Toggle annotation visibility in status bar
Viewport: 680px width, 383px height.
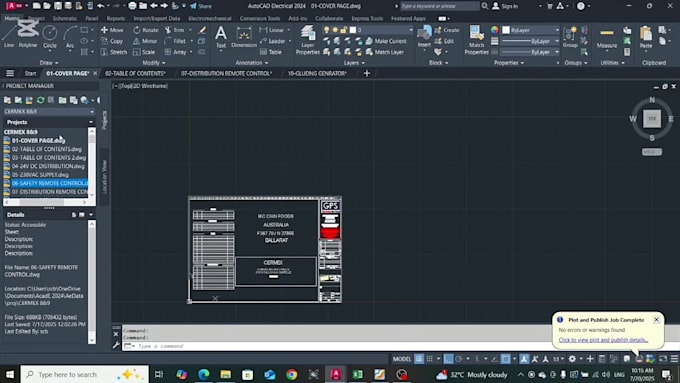tap(524, 359)
